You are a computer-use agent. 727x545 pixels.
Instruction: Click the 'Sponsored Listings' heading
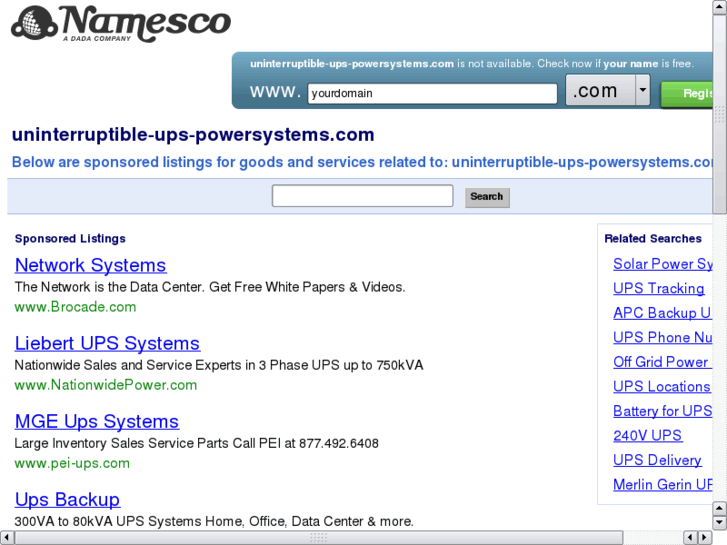tap(70, 239)
